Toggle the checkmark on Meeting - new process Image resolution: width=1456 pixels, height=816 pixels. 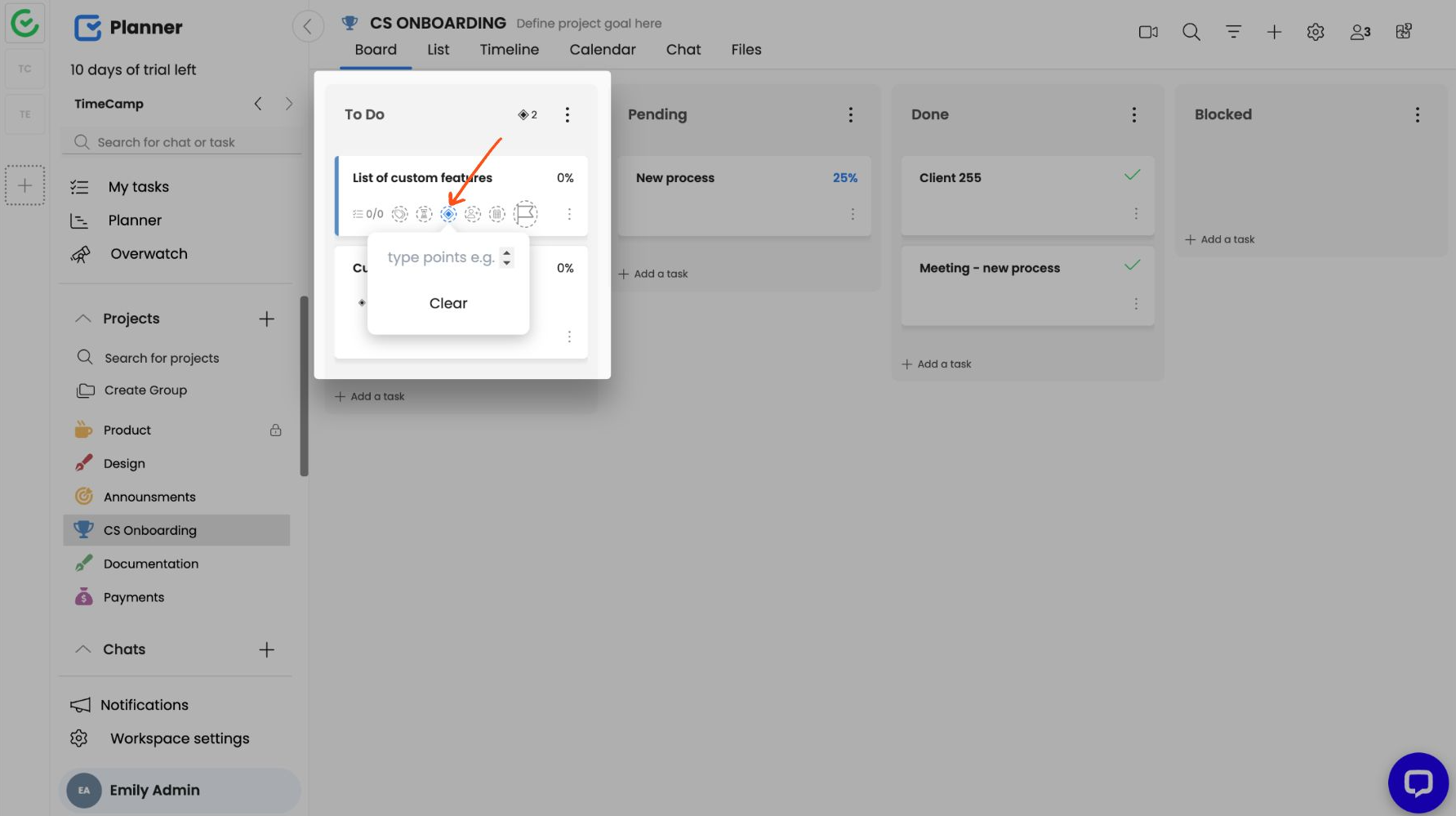[x=1132, y=265]
